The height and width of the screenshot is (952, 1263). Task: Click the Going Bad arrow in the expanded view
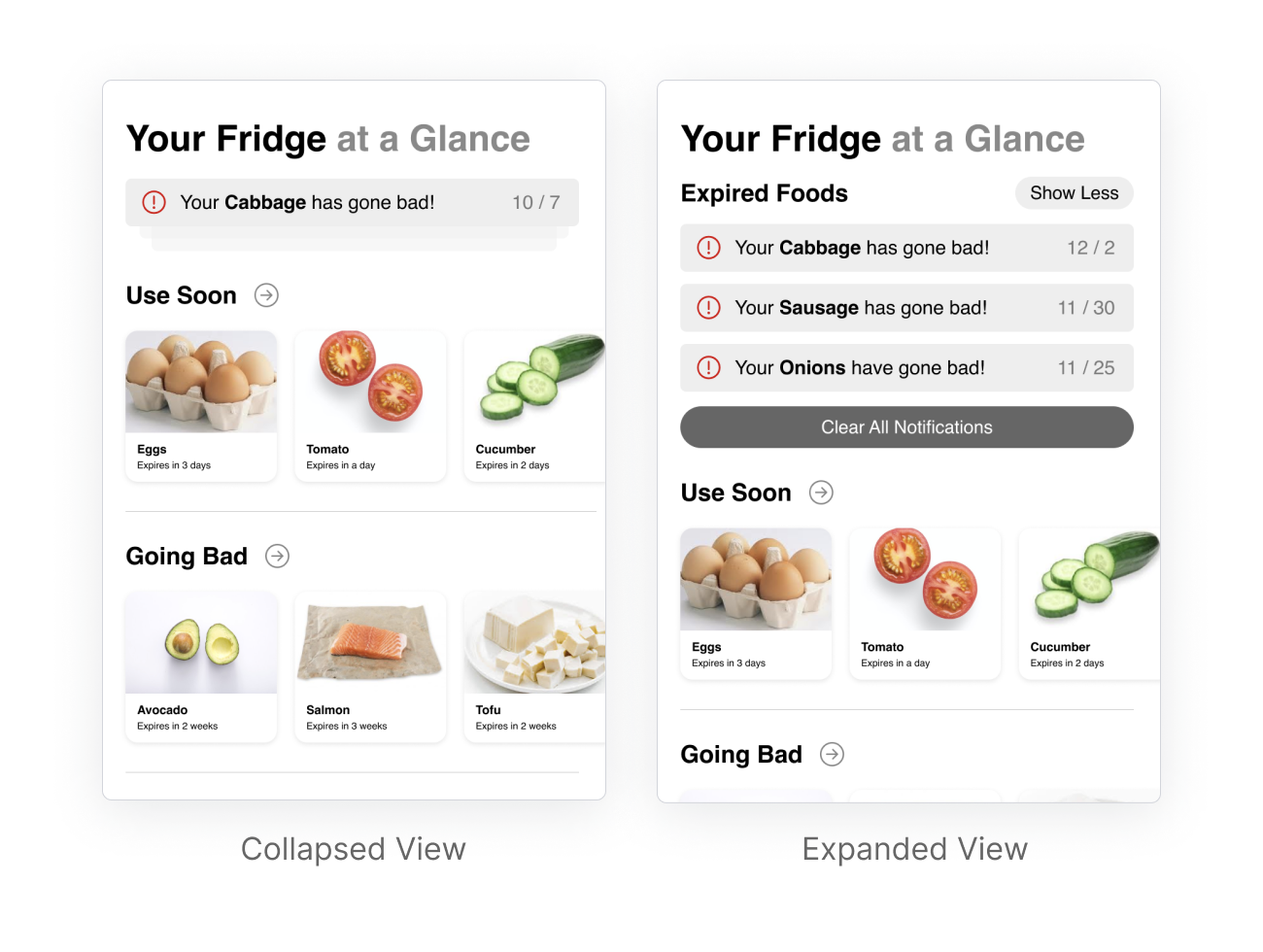click(833, 755)
